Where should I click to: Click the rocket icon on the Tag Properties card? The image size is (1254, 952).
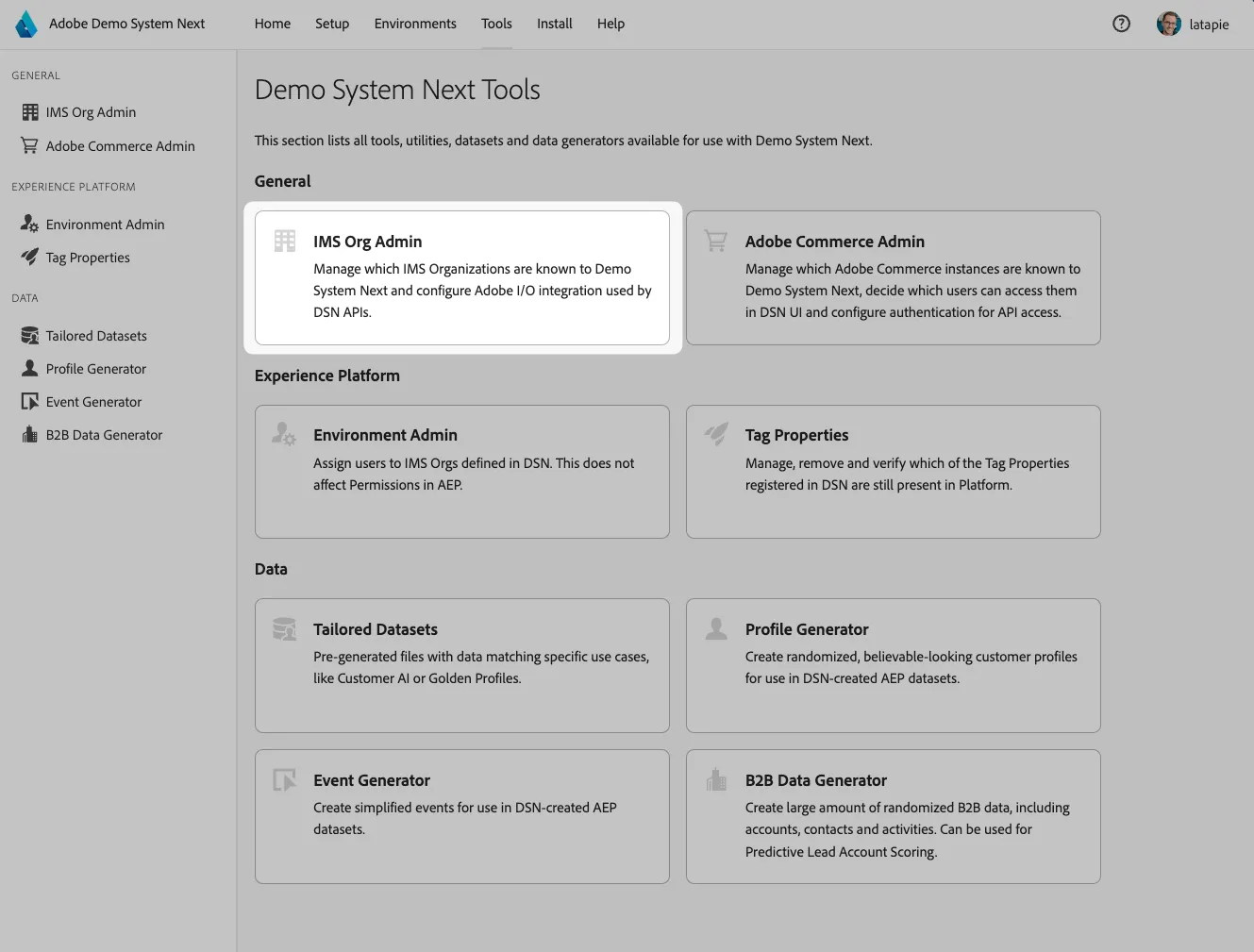click(716, 433)
